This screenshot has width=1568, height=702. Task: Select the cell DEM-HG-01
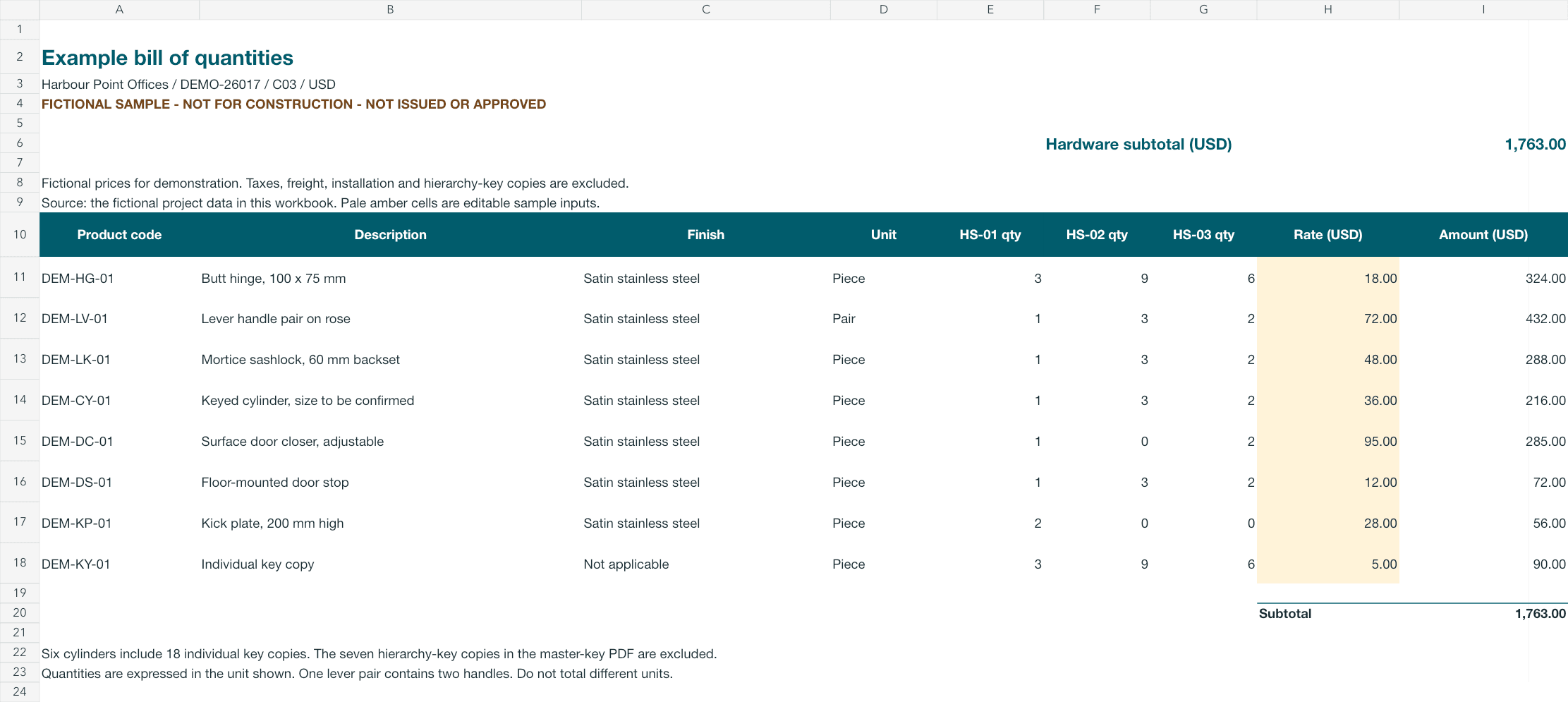119,278
